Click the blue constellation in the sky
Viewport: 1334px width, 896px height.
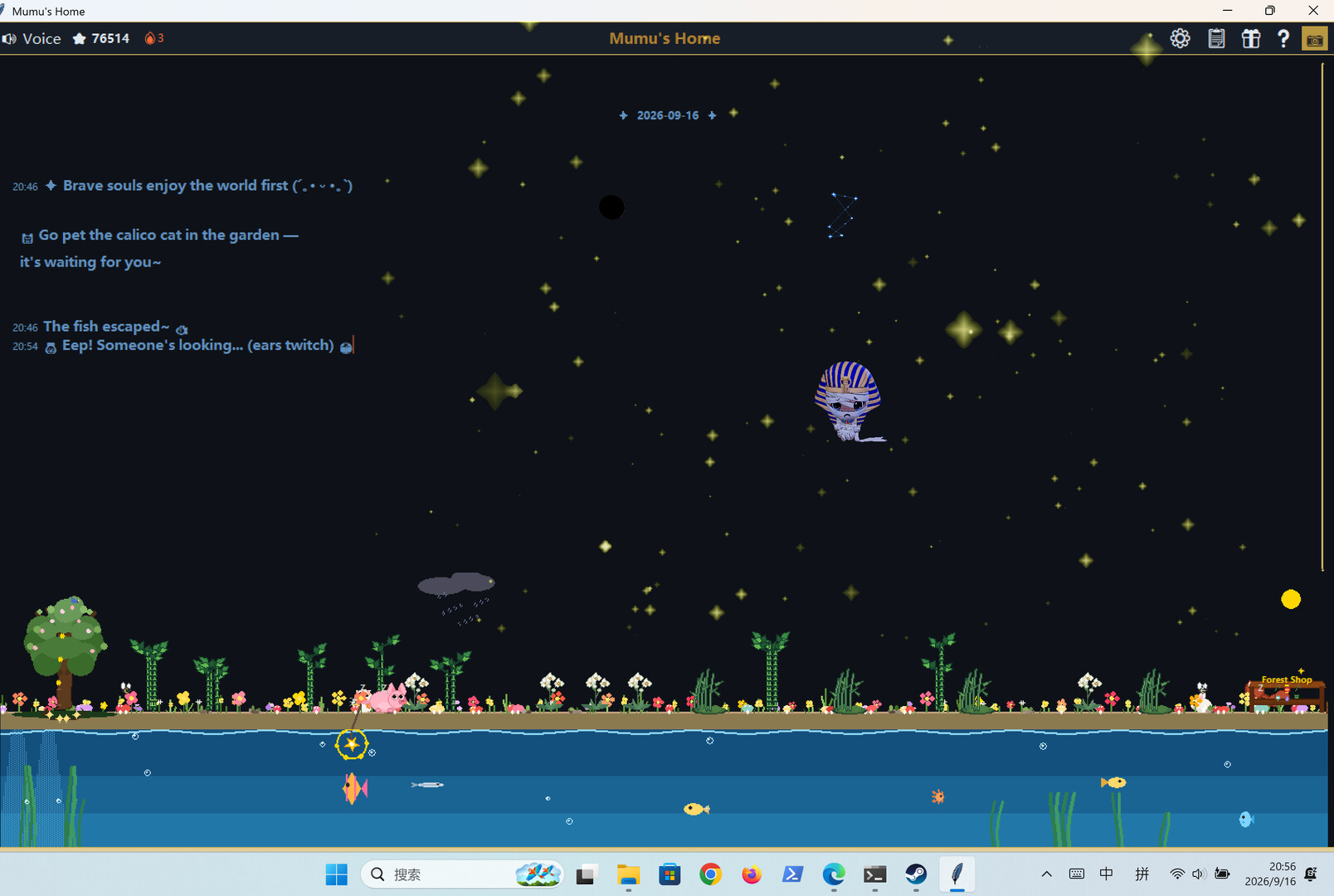point(842,215)
